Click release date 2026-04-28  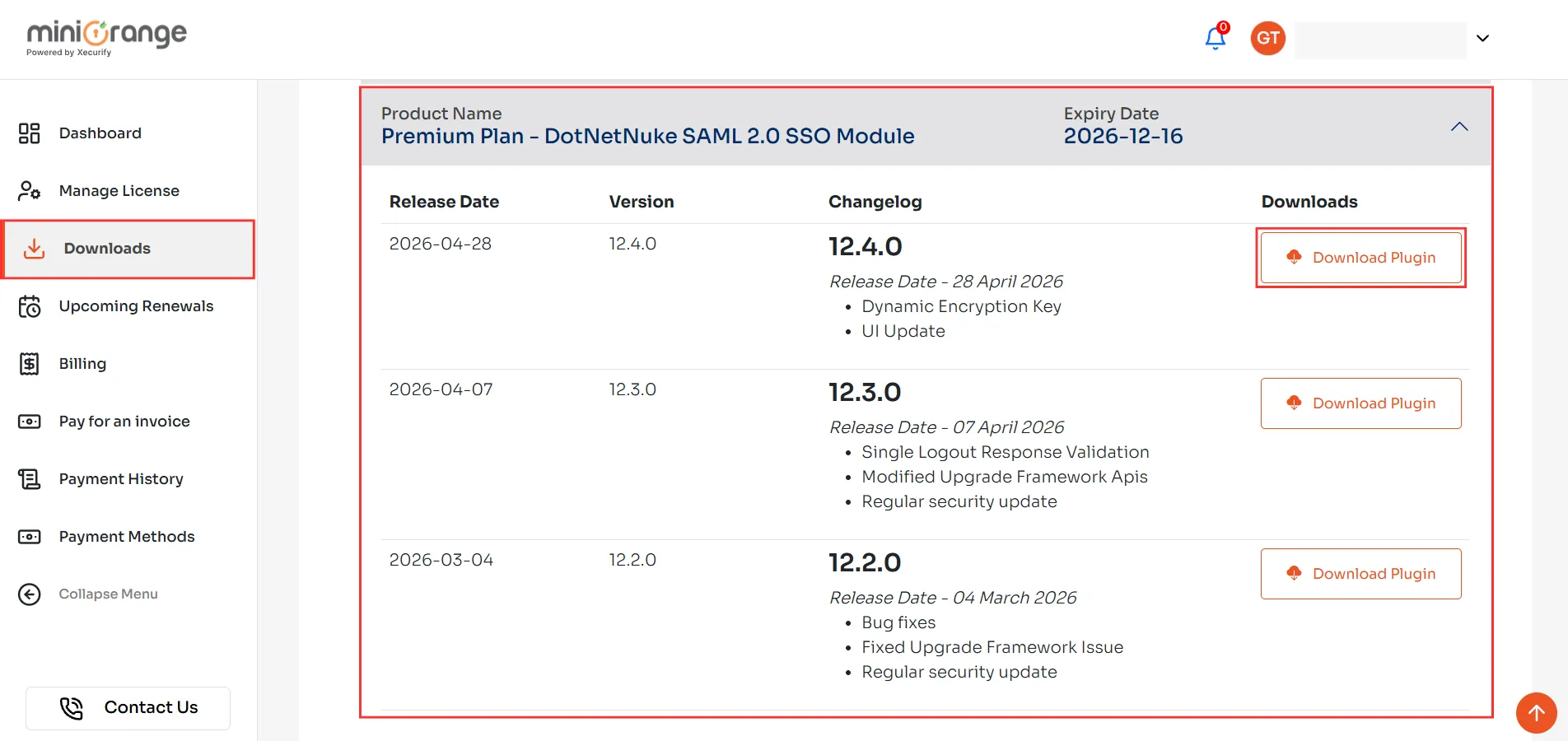tap(441, 244)
